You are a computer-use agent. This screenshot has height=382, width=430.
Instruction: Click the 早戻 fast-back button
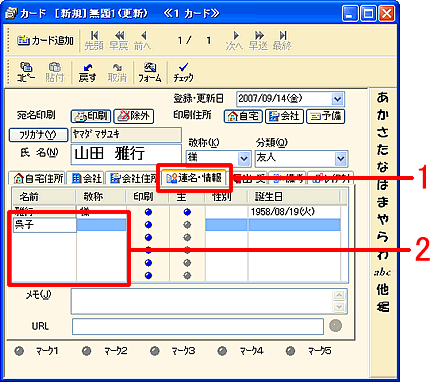[119, 41]
